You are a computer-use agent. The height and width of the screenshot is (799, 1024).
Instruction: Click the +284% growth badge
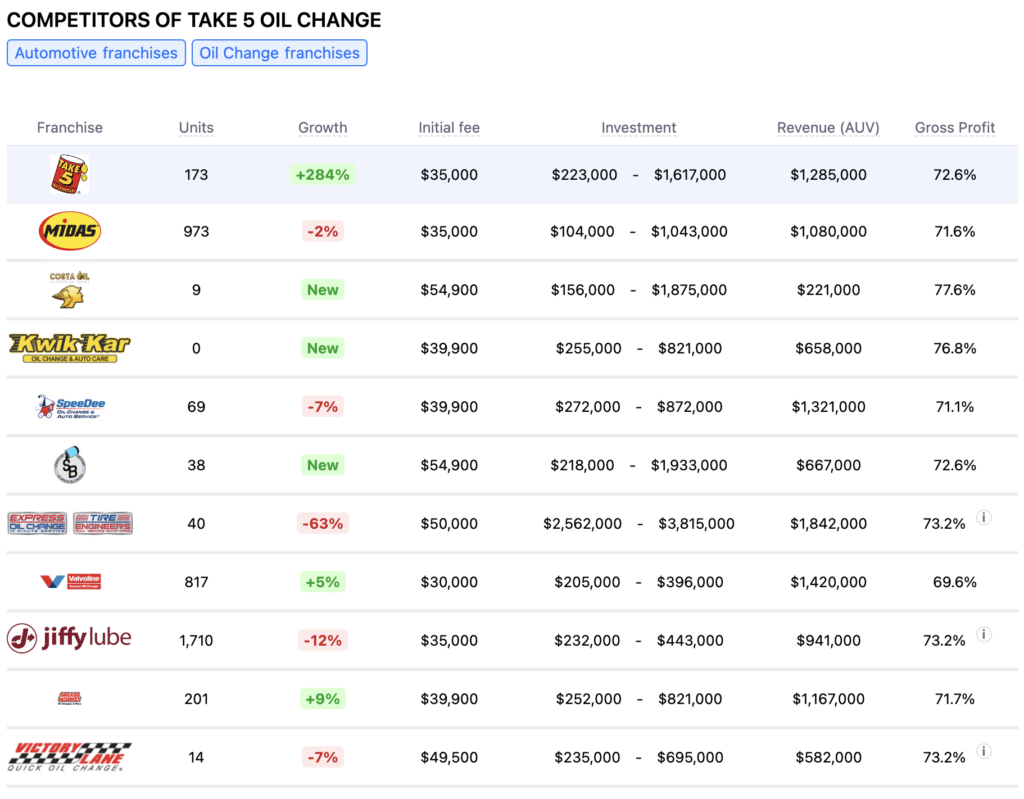323,174
